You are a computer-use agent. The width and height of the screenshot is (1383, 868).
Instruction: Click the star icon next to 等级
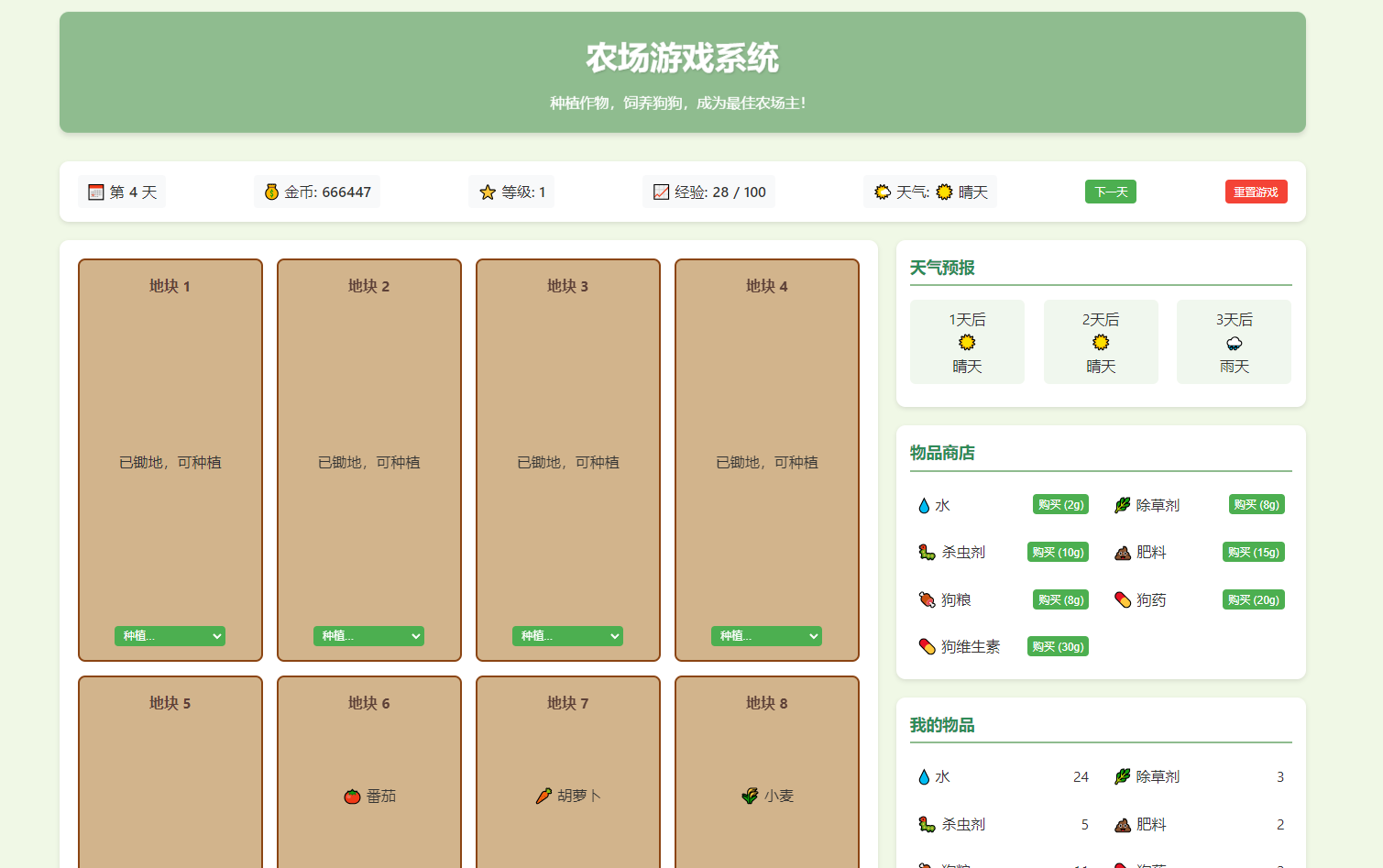(487, 192)
